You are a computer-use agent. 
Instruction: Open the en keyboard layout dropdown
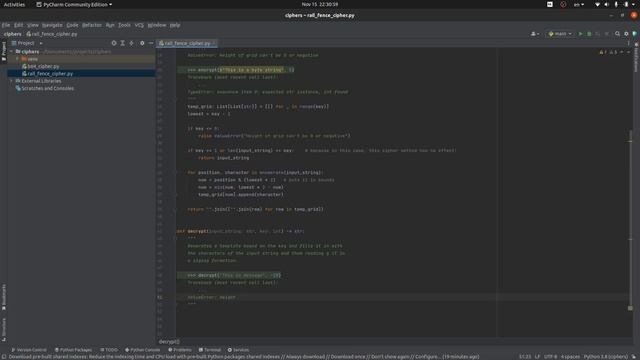[x=579, y=4]
